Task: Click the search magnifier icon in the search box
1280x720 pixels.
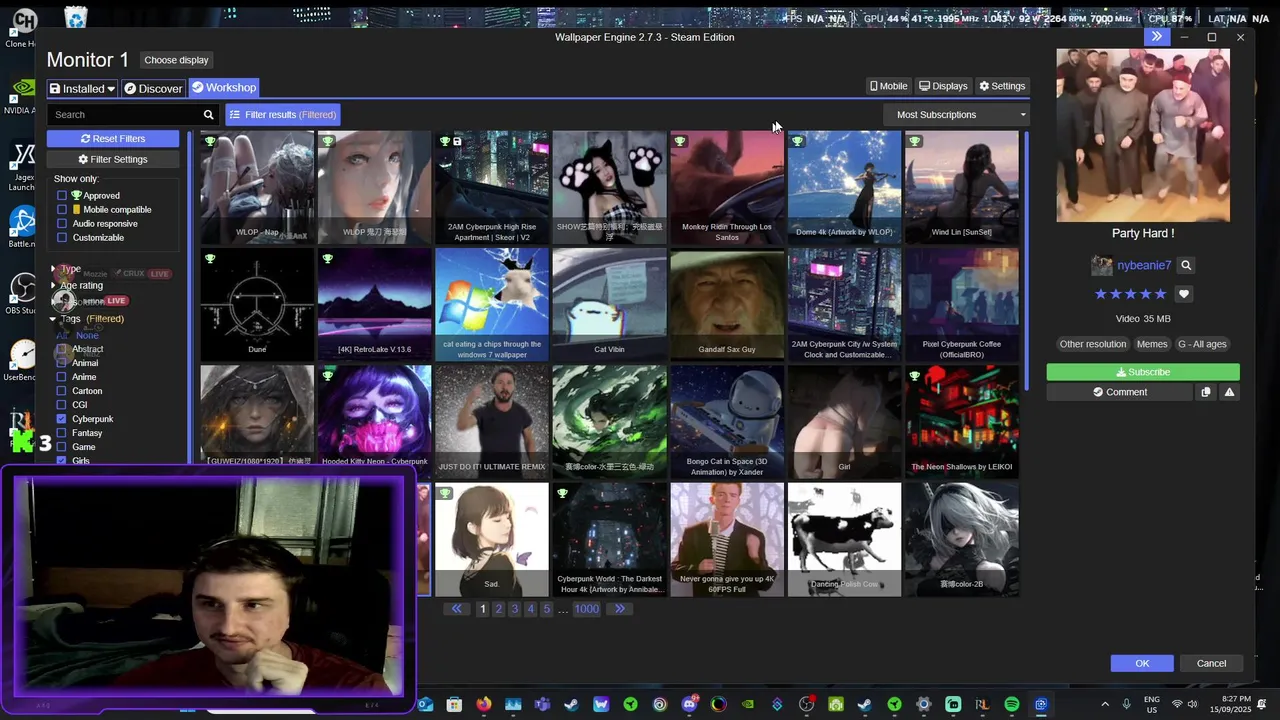Action: 208,115
